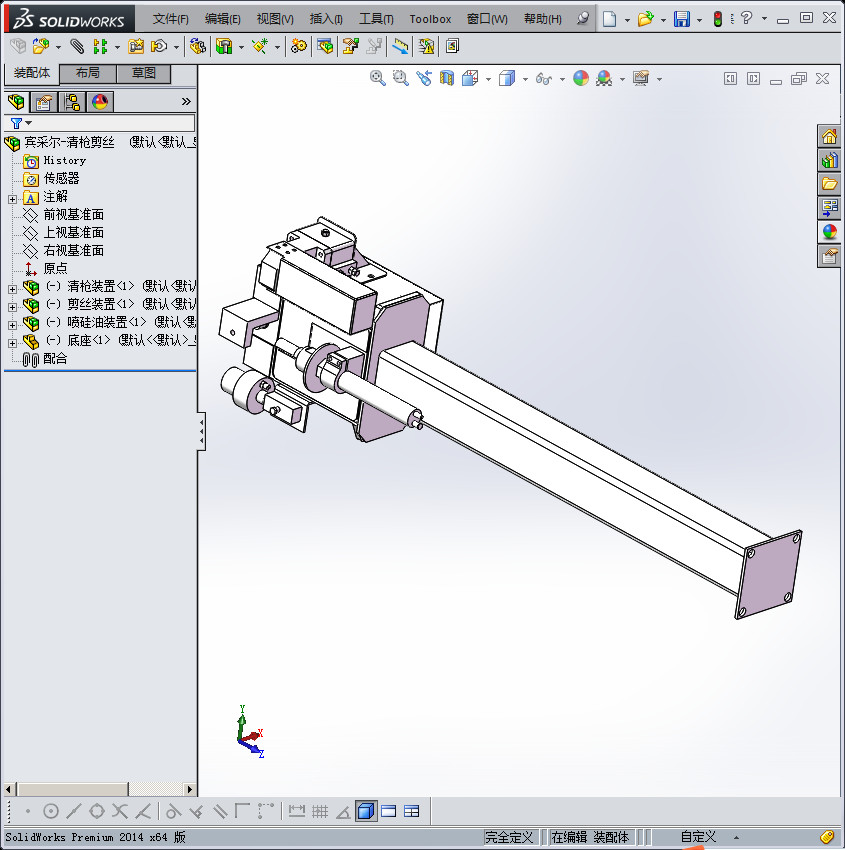Click the Previous View icon
Viewport: 845px width, 850px height.
(x=424, y=79)
